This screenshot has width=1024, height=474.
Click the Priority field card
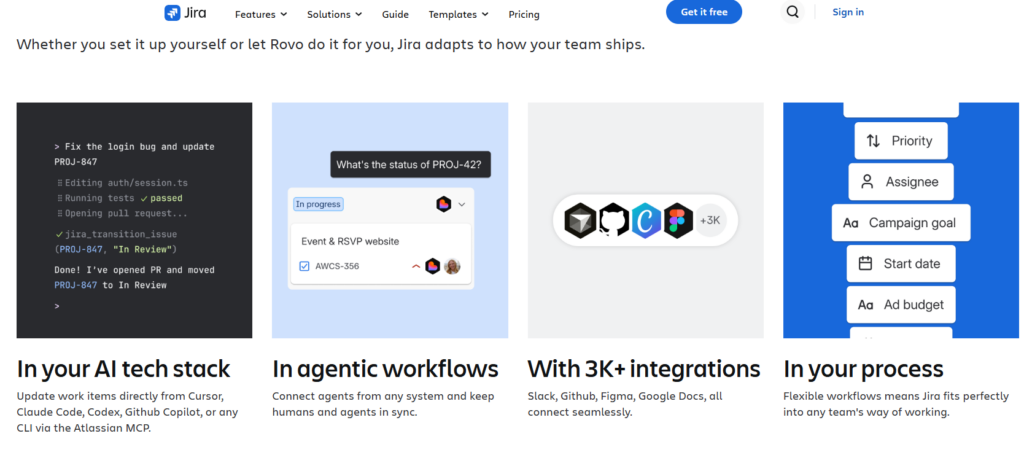(901, 141)
